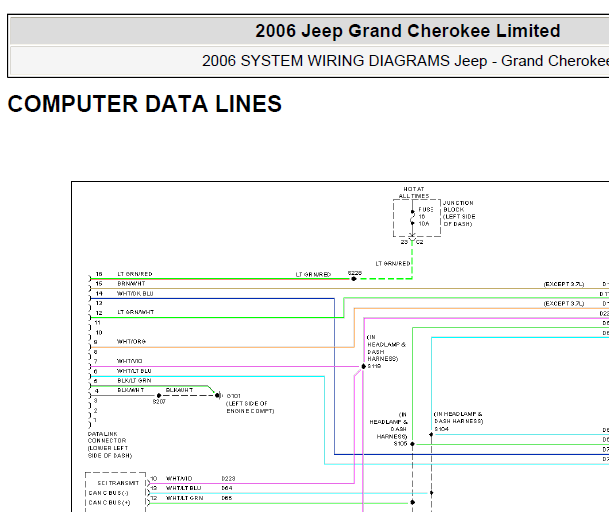Click the S207 splice label
609x512 pixels.
point(159,402)
